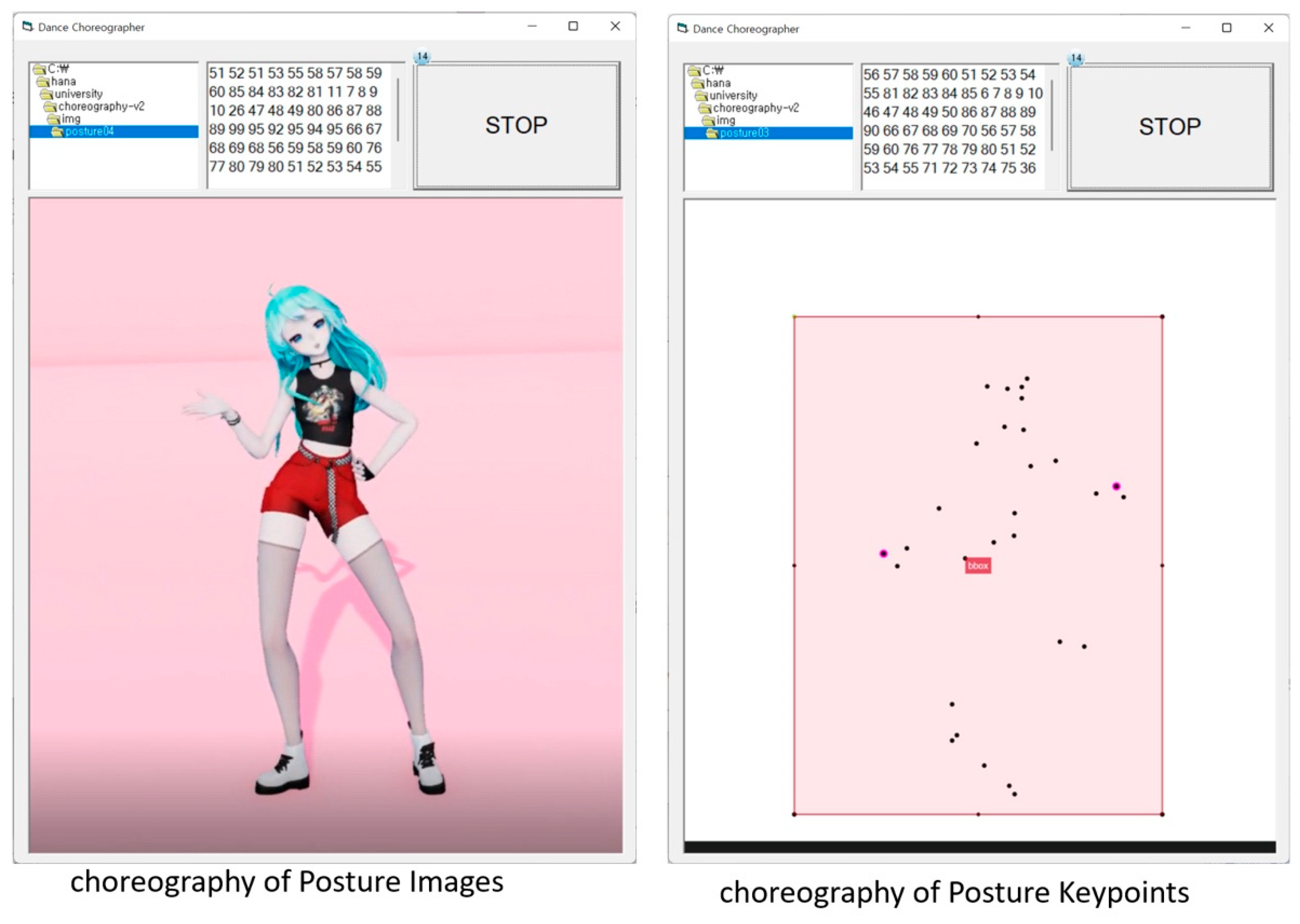Click the left window's posture list scrollbar
Image resolution: width=1300 pixels, height=924 pixels.
click(x=397, y=109)
